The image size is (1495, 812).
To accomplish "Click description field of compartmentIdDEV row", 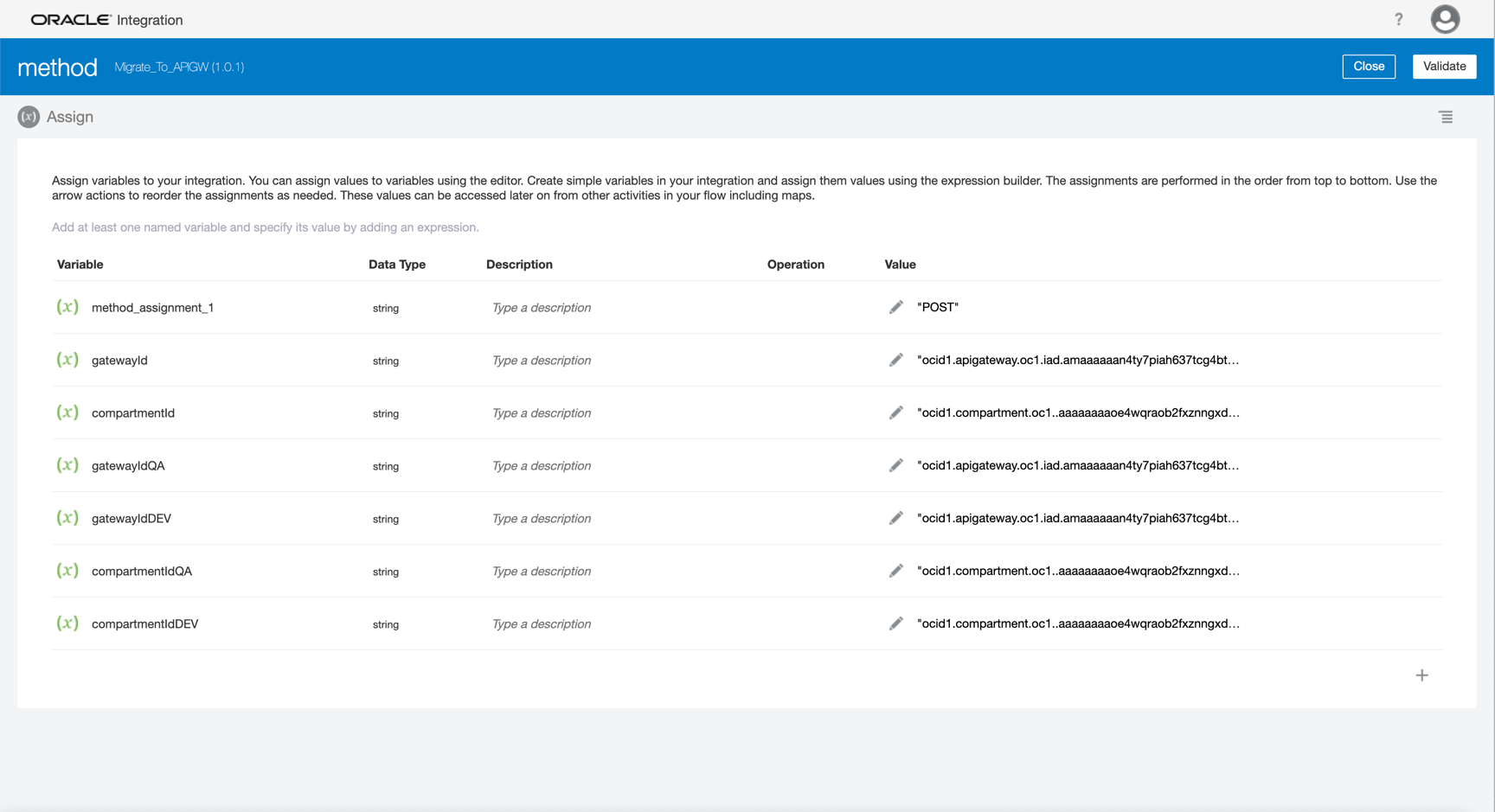I will pos(542,624).
